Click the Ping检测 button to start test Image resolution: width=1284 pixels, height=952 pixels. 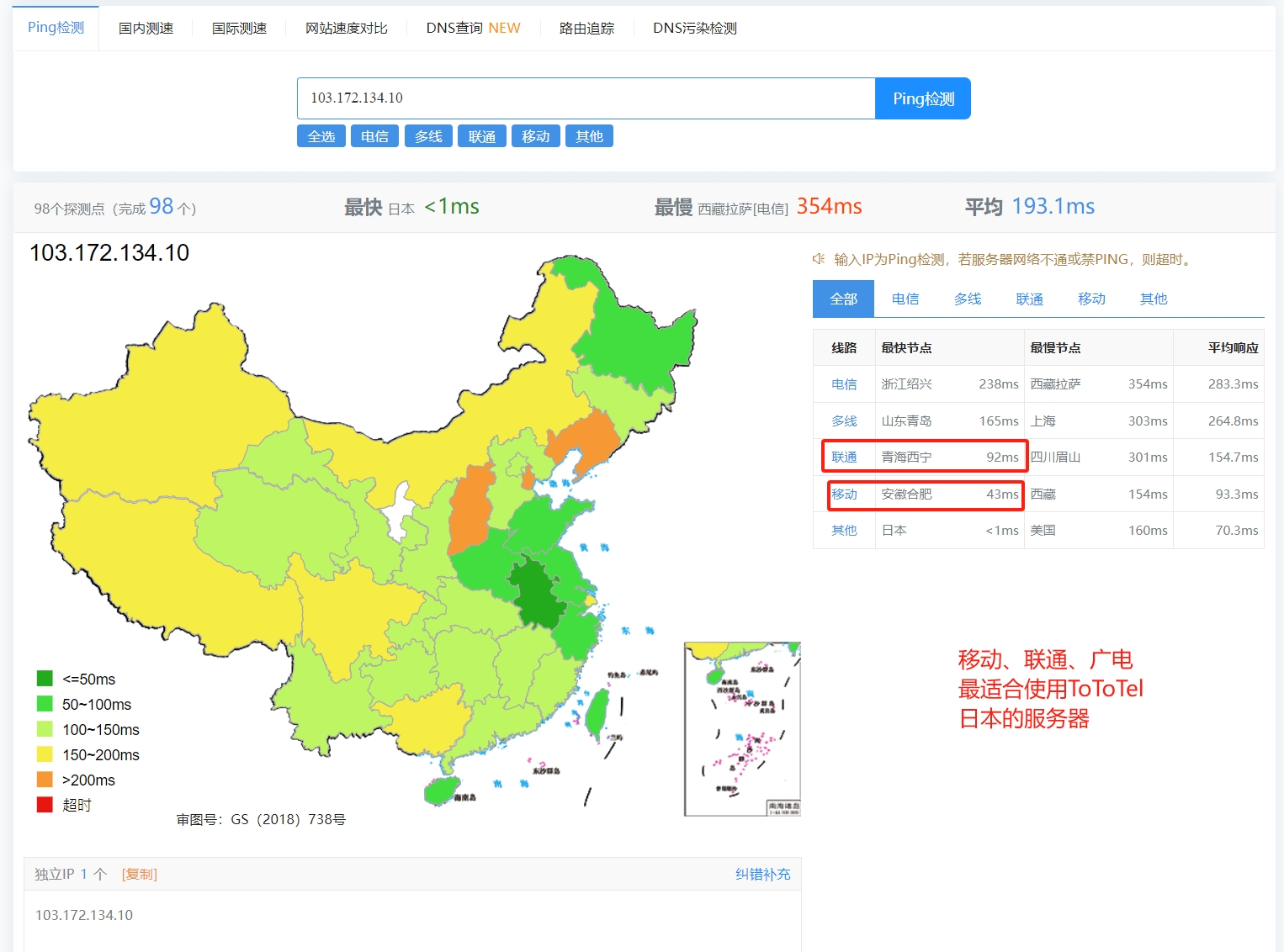923,98
